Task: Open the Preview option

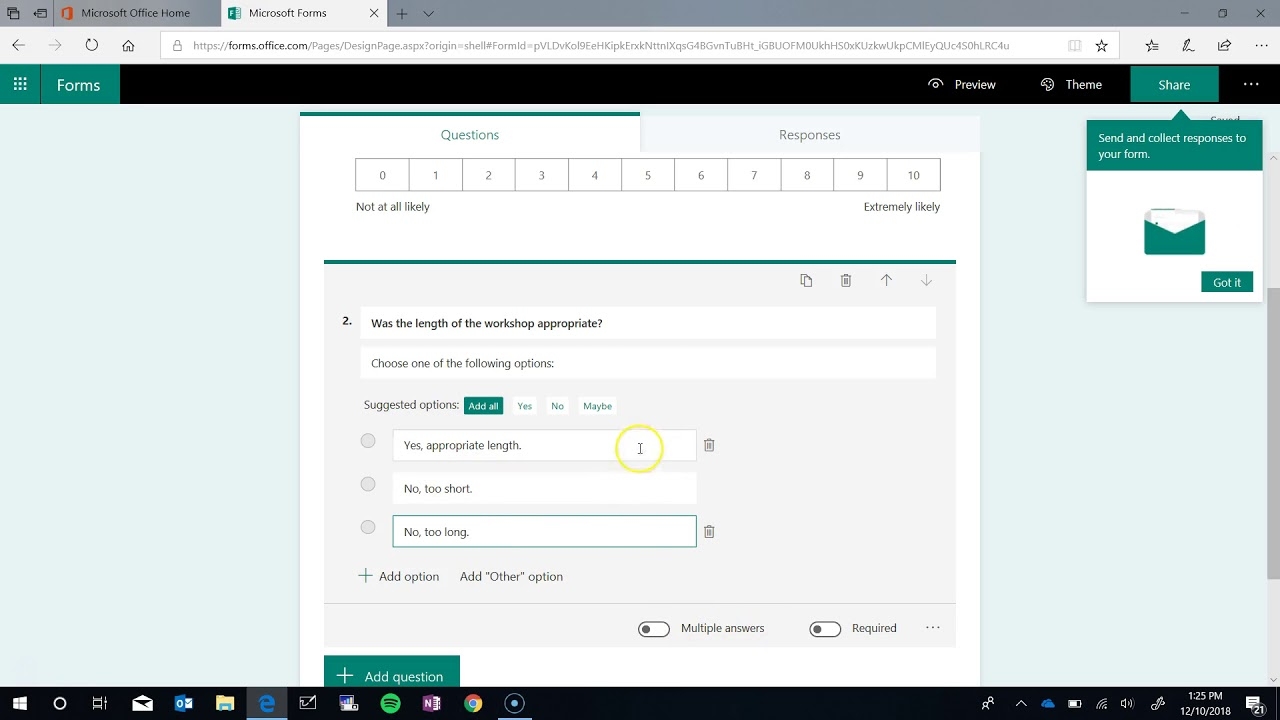Action: point(962,85)
